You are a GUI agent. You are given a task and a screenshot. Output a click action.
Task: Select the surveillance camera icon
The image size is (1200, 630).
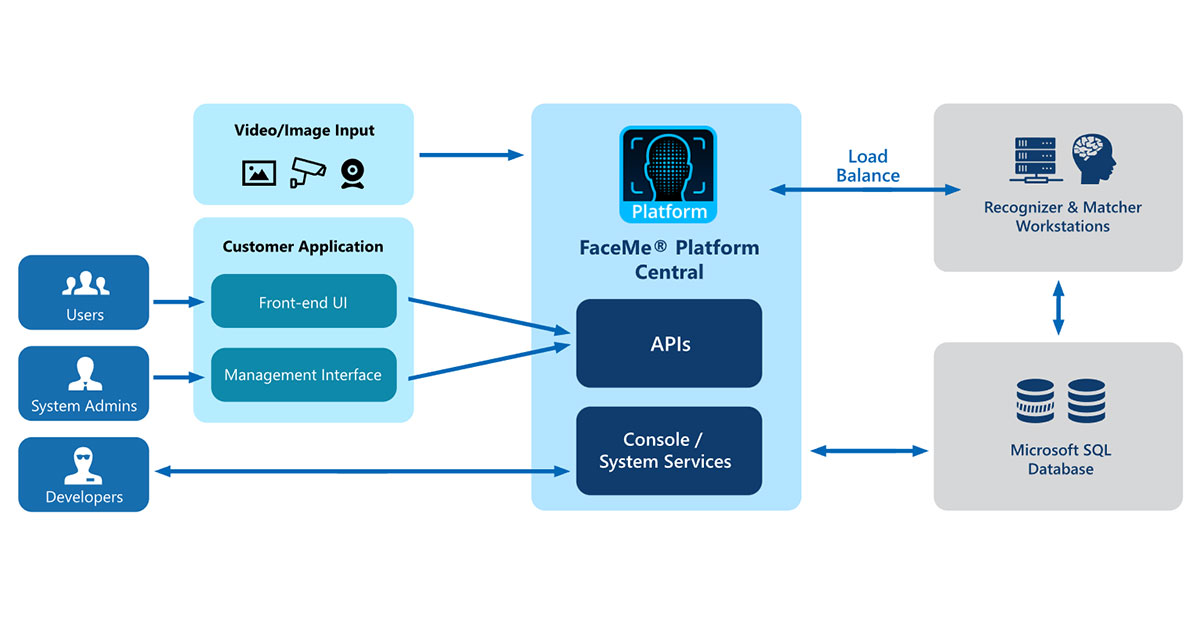[x=307, y=170]
